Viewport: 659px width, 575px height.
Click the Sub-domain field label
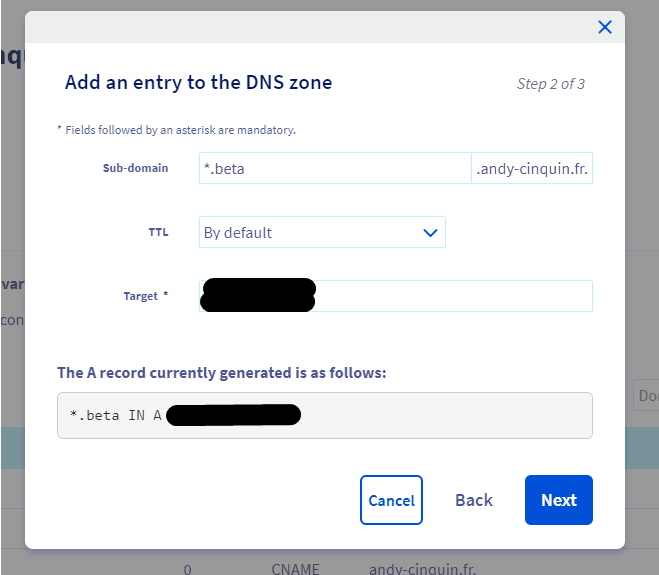[135, 168]
